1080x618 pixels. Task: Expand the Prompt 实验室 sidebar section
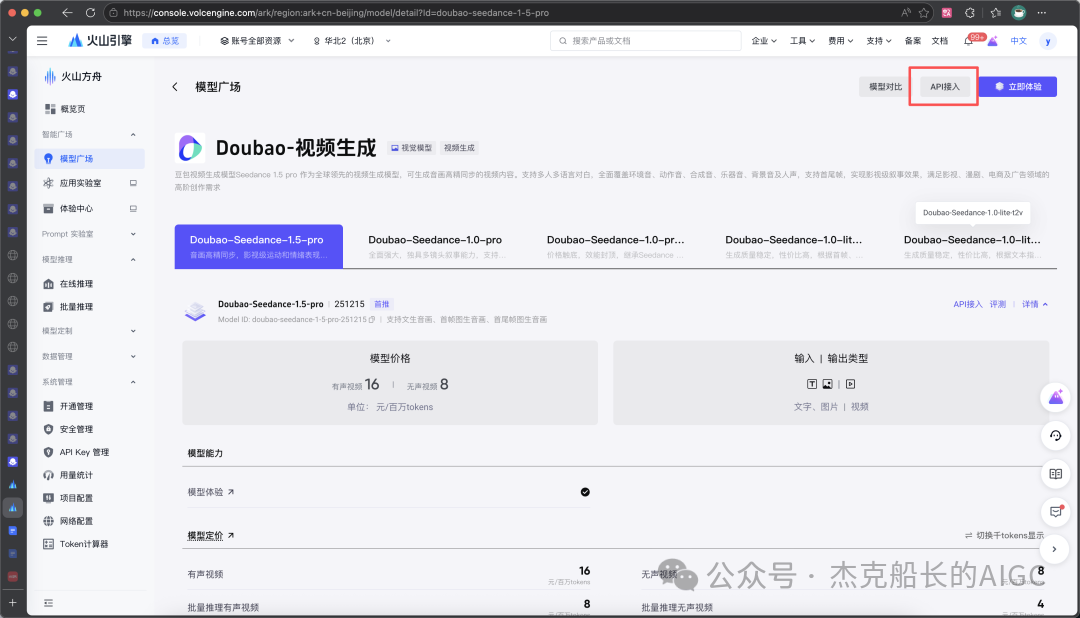point(133,234)
